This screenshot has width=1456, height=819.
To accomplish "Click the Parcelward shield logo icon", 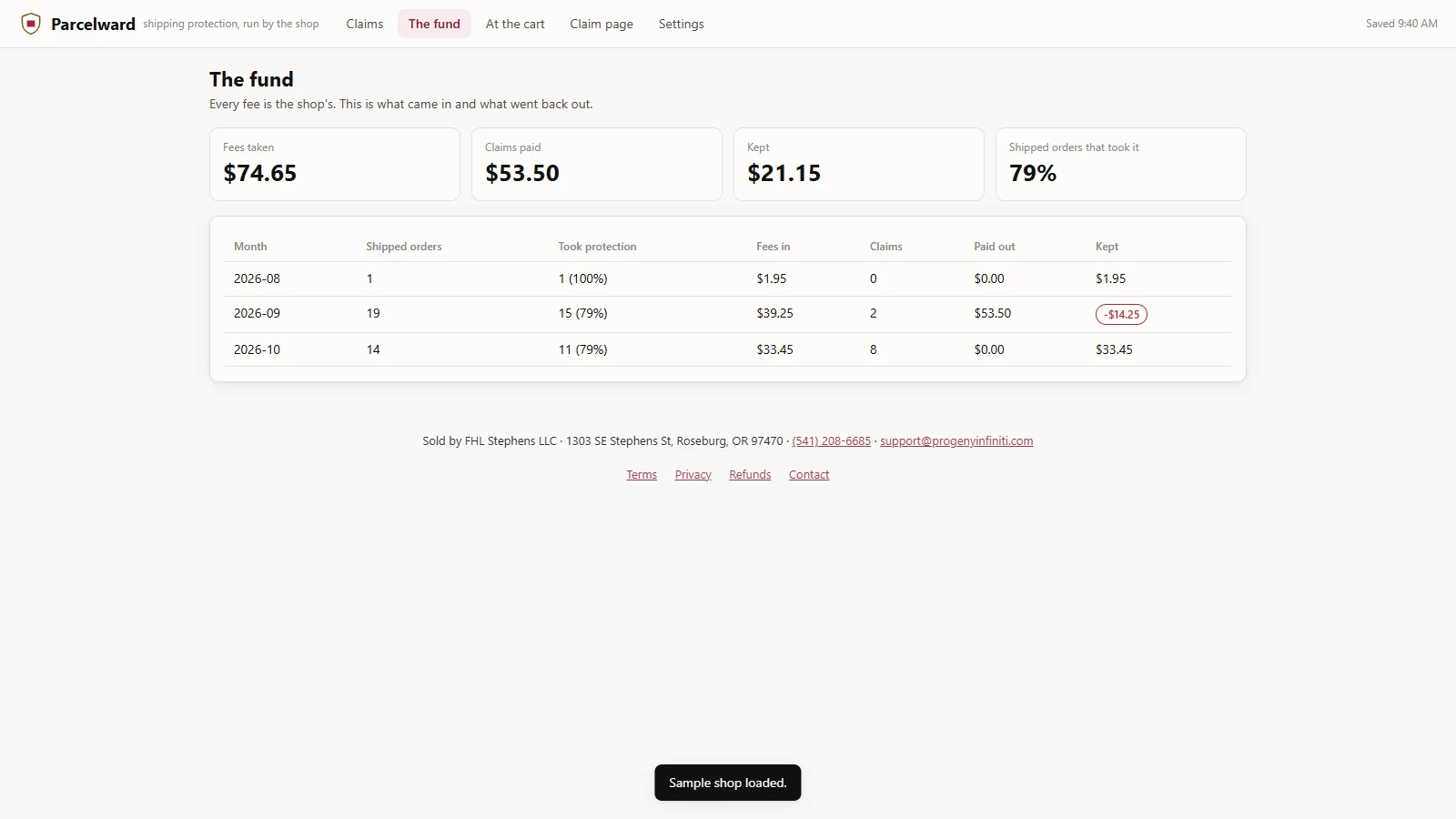I will click(x=31, y=24).
